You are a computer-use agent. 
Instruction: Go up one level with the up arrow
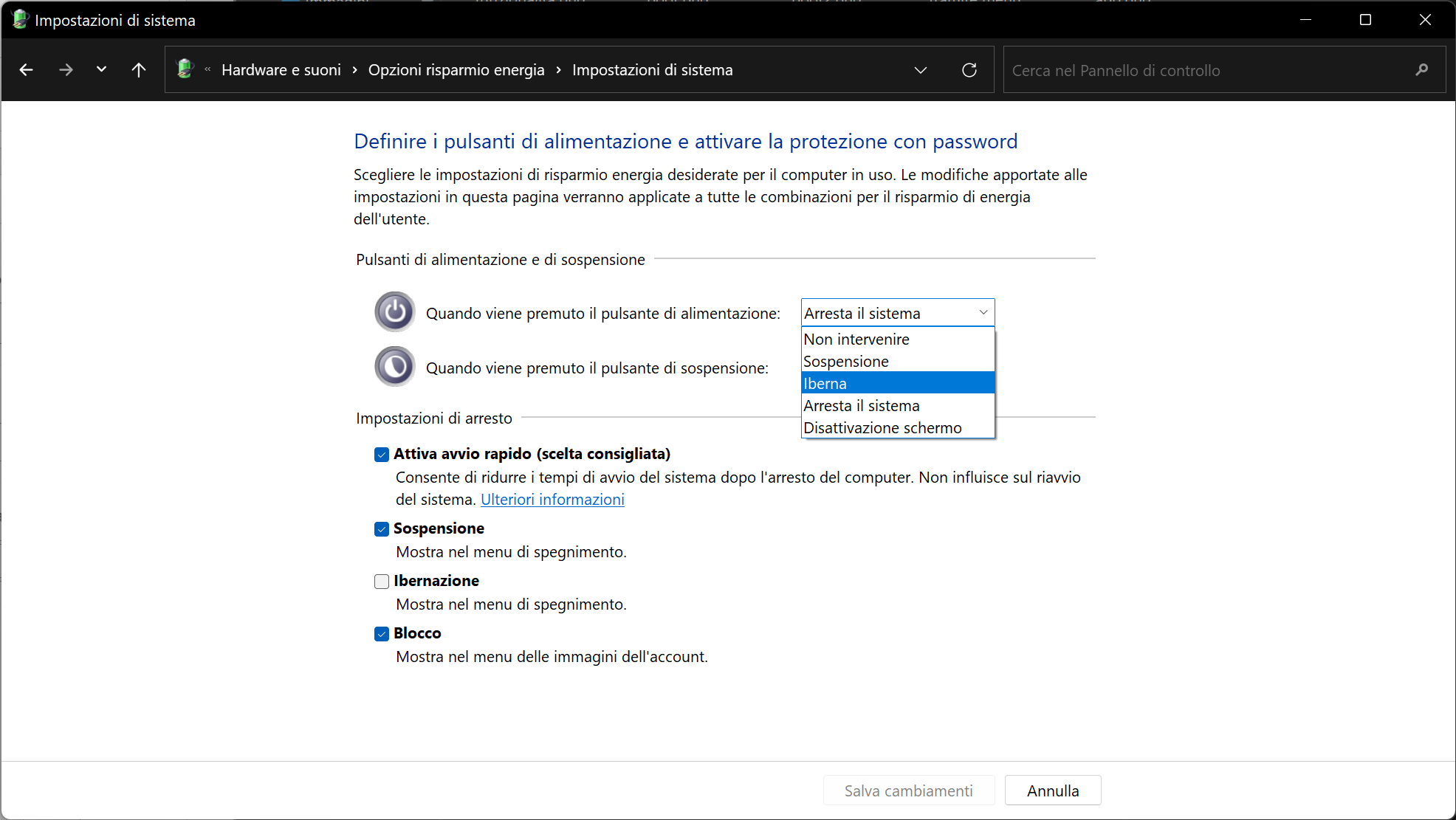[x=138, y=70]
